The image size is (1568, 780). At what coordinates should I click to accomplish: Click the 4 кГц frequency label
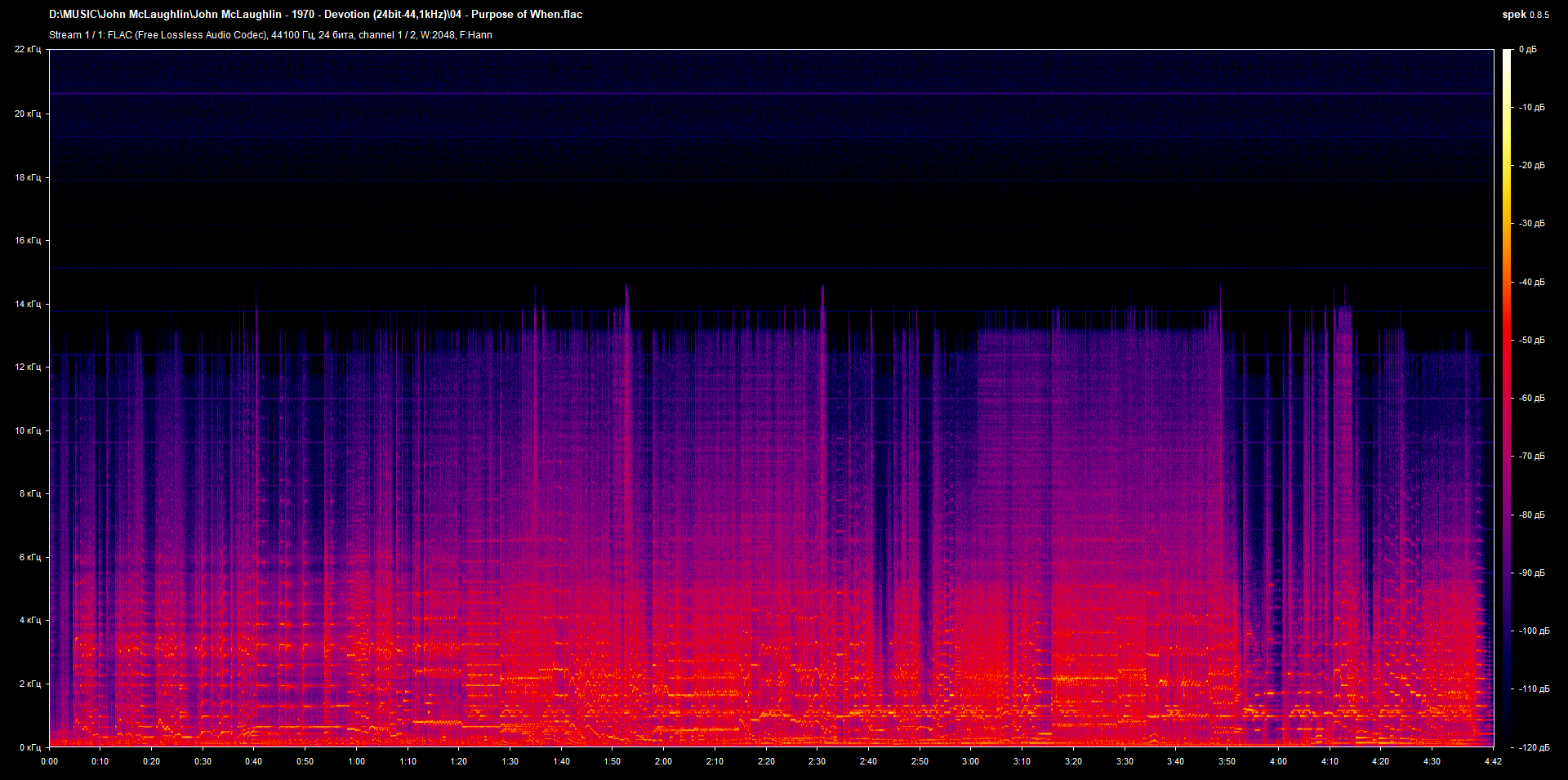coord(30,620)
